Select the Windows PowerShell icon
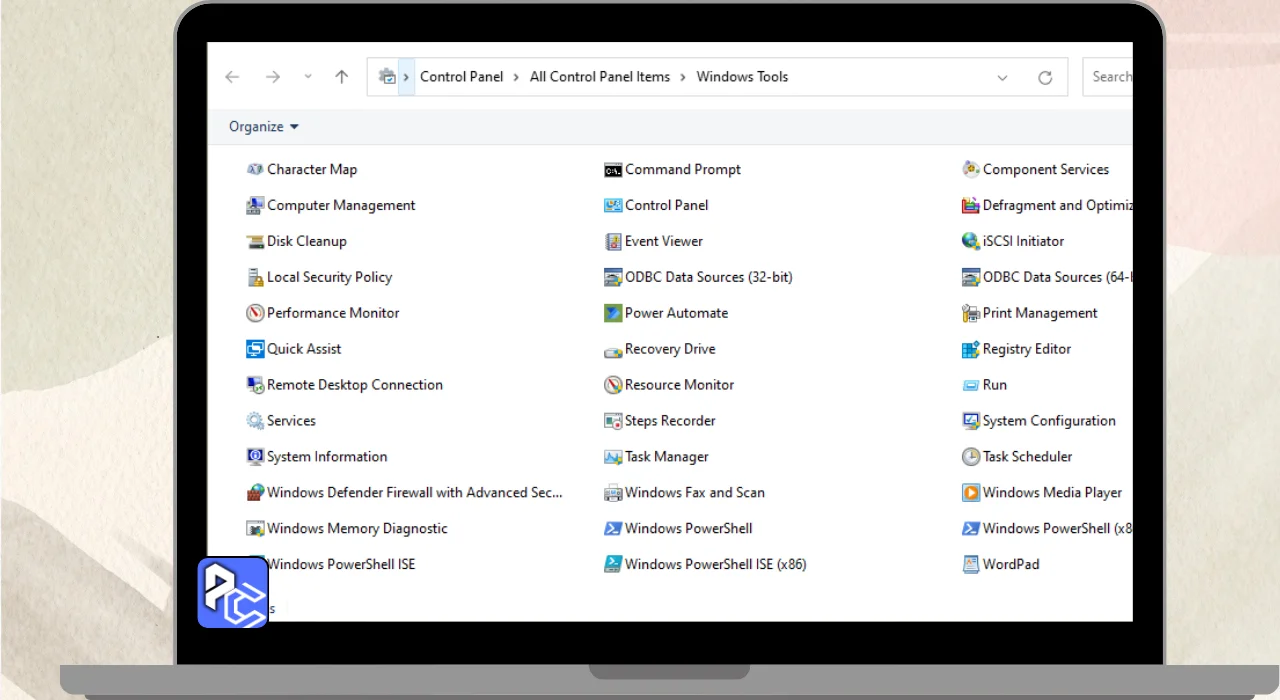Viewport: 1280px width, 700px height. (613, 529)
